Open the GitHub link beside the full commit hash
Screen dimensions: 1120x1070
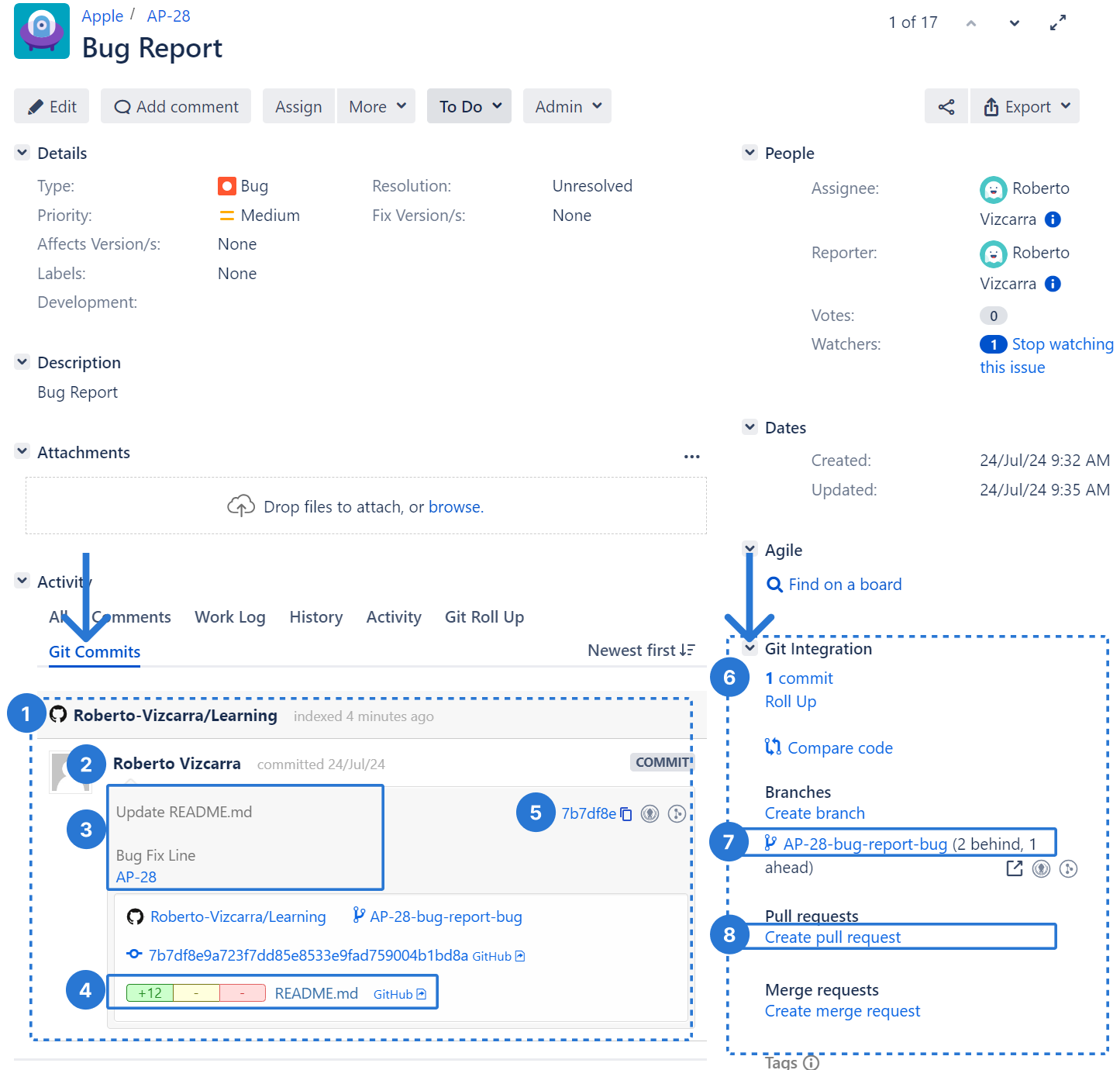pos(498,956)
